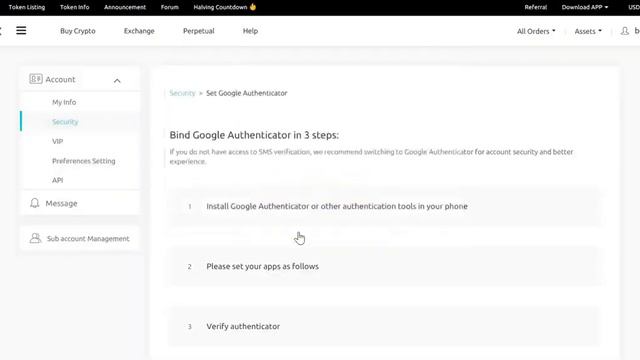The height and width of the screenshot is (360, 640).
Task: Click the Set Google Authenticator breadcrumb text
Action: tap(247, 93)
